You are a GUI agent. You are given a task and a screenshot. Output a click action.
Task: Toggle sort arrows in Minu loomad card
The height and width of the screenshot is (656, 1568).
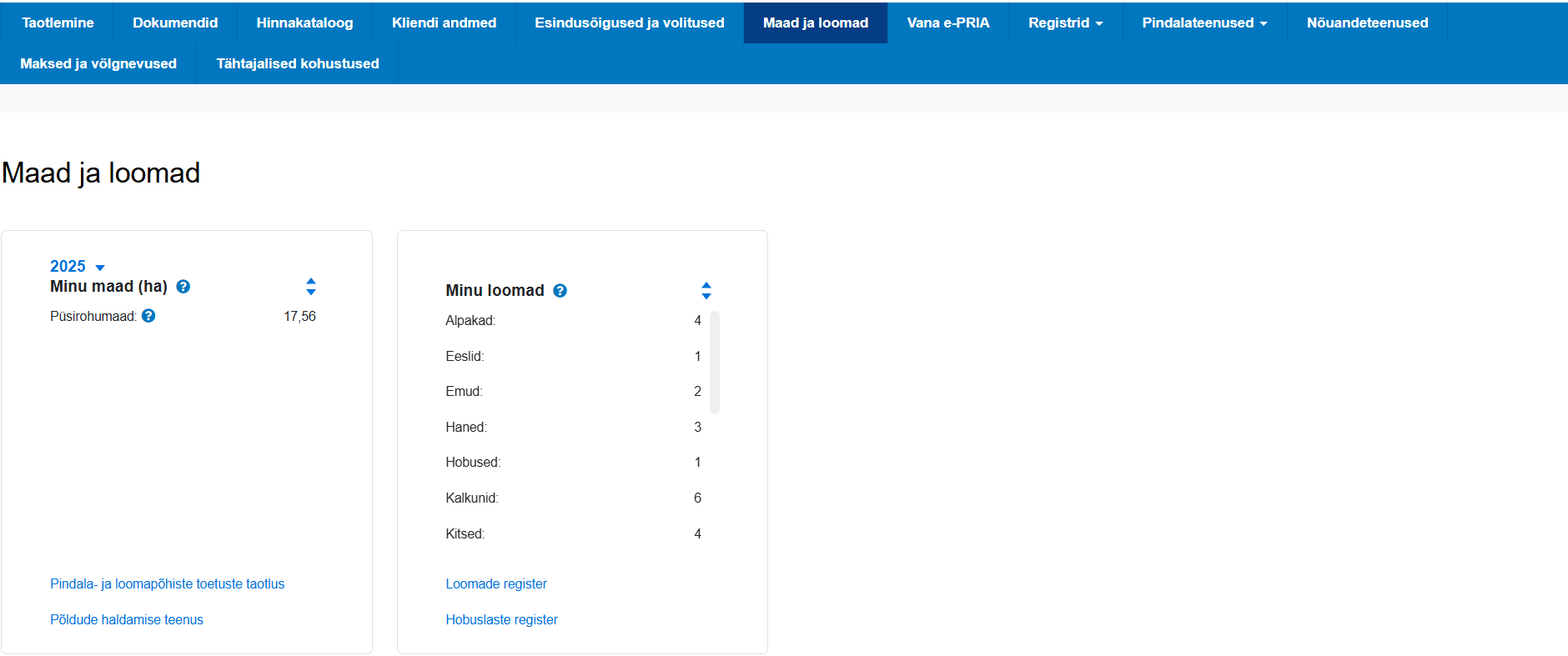click(x=706, y=291)
